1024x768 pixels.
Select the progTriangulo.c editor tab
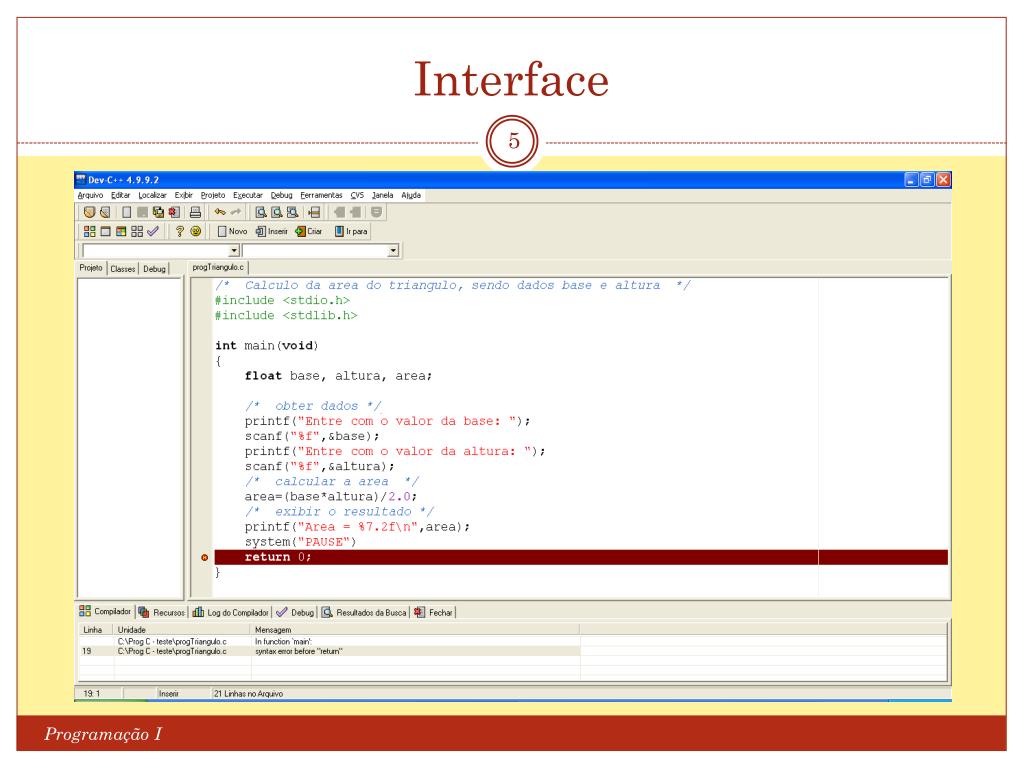[218, 267]
